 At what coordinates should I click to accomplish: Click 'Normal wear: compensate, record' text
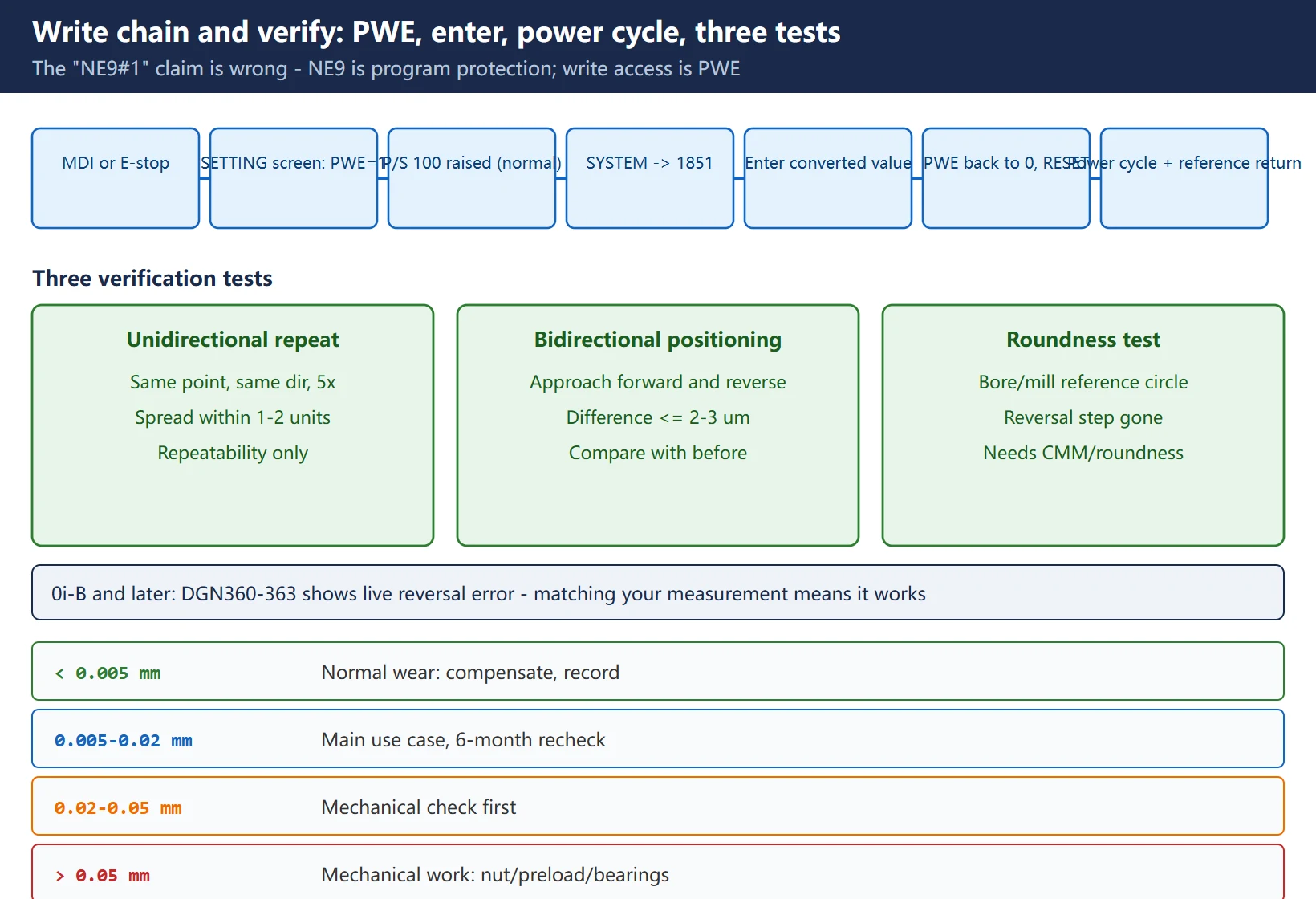470,673
